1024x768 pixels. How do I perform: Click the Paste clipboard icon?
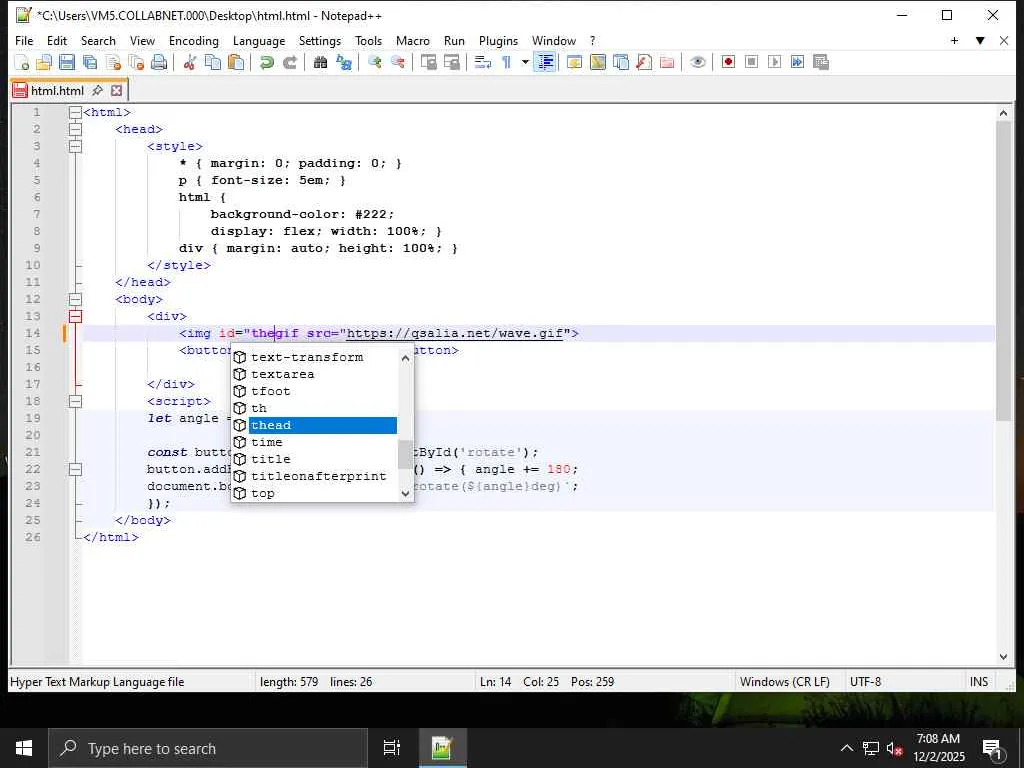coord(236,63)
